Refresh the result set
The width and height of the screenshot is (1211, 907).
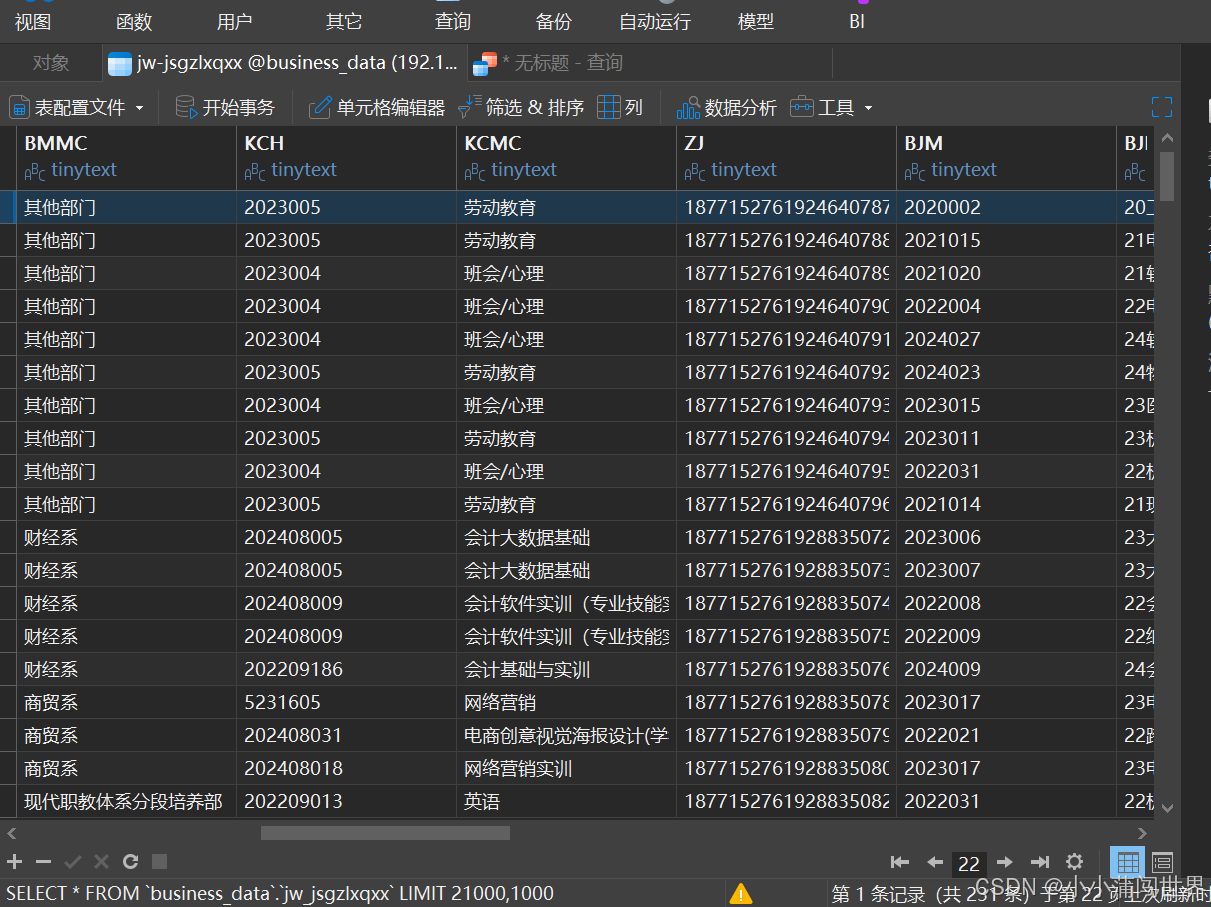pos(129,862)
